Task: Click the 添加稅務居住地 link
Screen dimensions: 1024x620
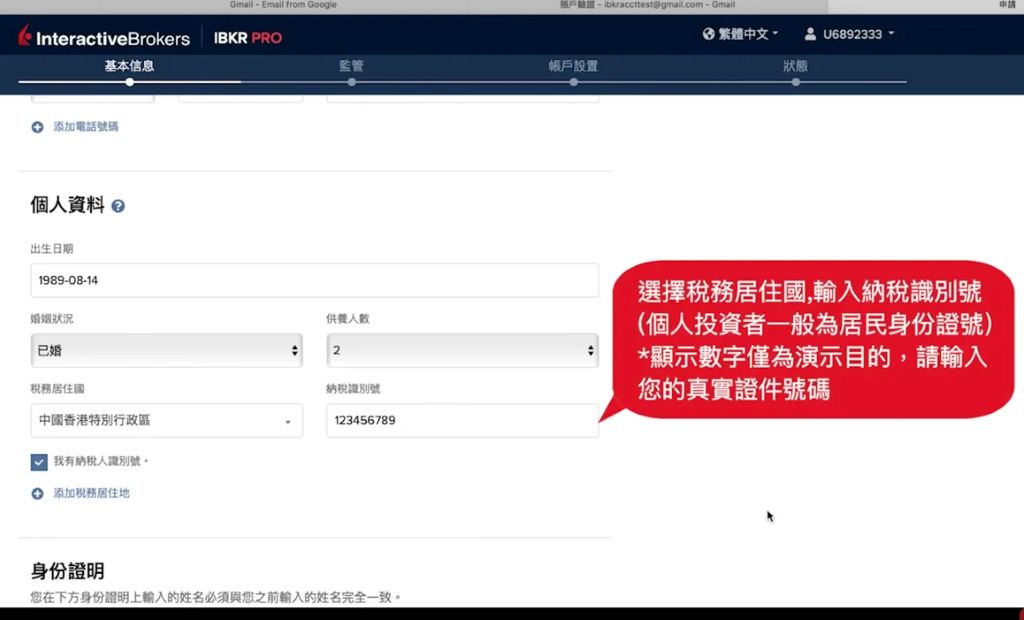Action: coord(91,493)
